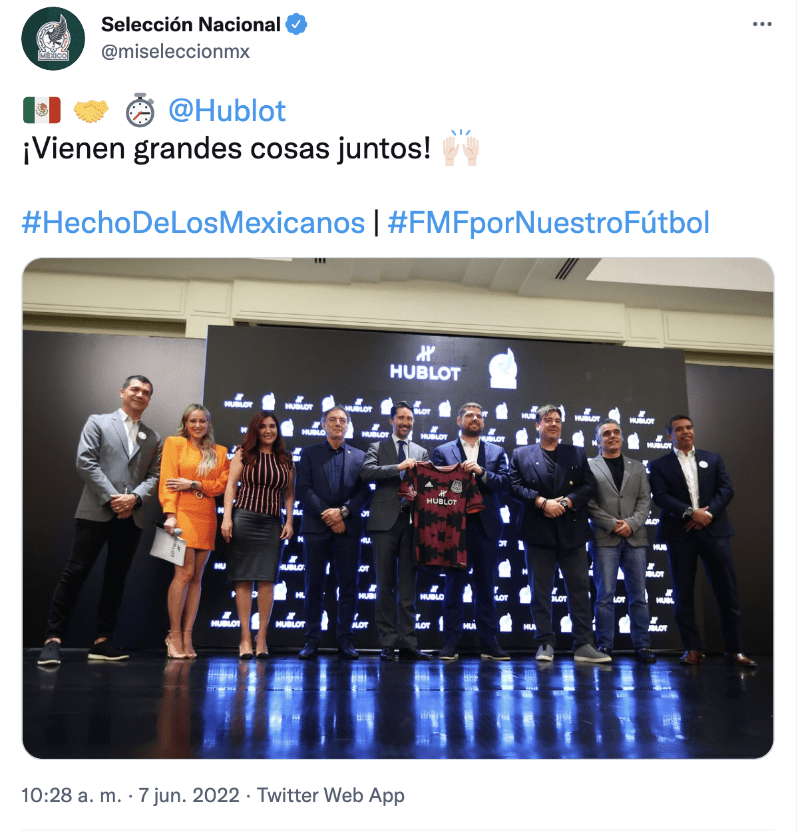Open the @Hublot mention

coord(227,110)
